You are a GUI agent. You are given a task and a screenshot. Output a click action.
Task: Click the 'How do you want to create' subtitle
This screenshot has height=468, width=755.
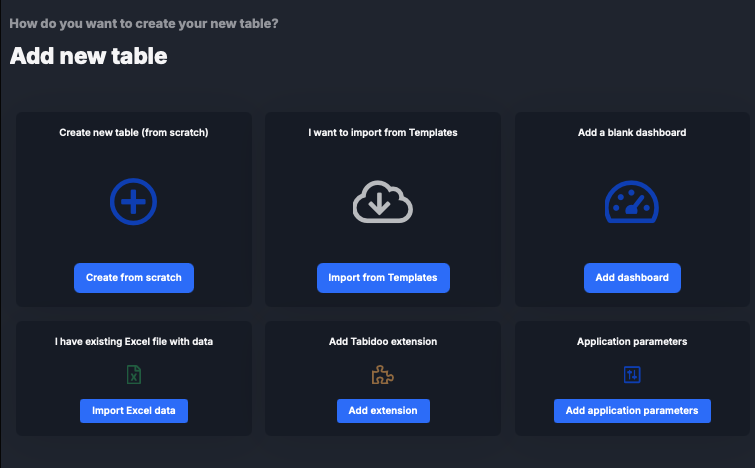click(144, 23)
